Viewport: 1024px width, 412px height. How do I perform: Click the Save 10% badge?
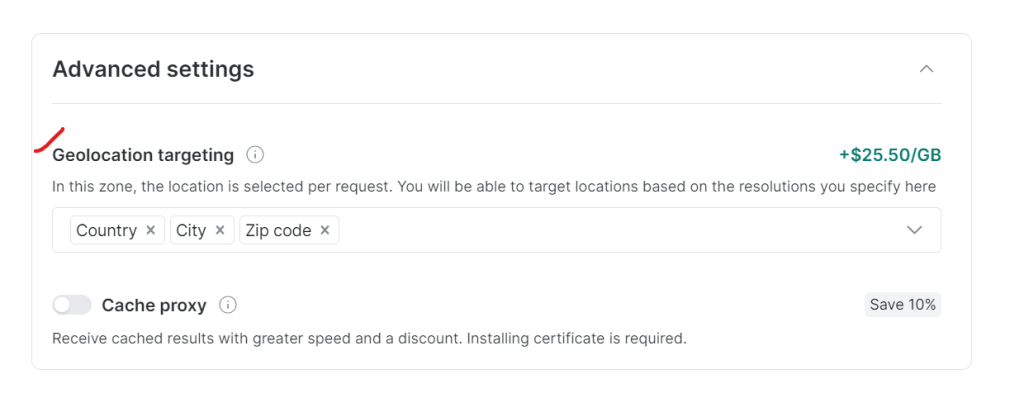(902, 305)
